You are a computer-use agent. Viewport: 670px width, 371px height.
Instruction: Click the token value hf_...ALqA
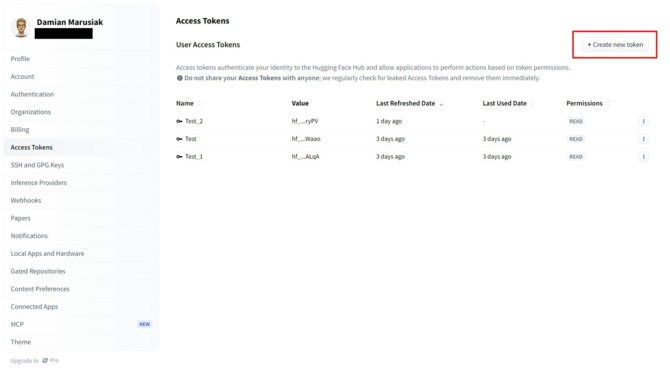tap(306, 157)
